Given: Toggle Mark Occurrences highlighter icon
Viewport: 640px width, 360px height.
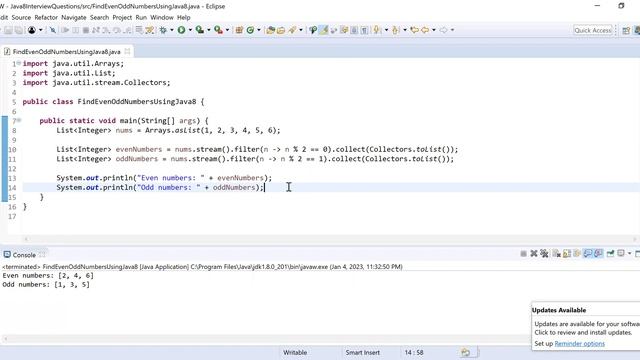Looking at the screenshot, I should coord(323,30).
